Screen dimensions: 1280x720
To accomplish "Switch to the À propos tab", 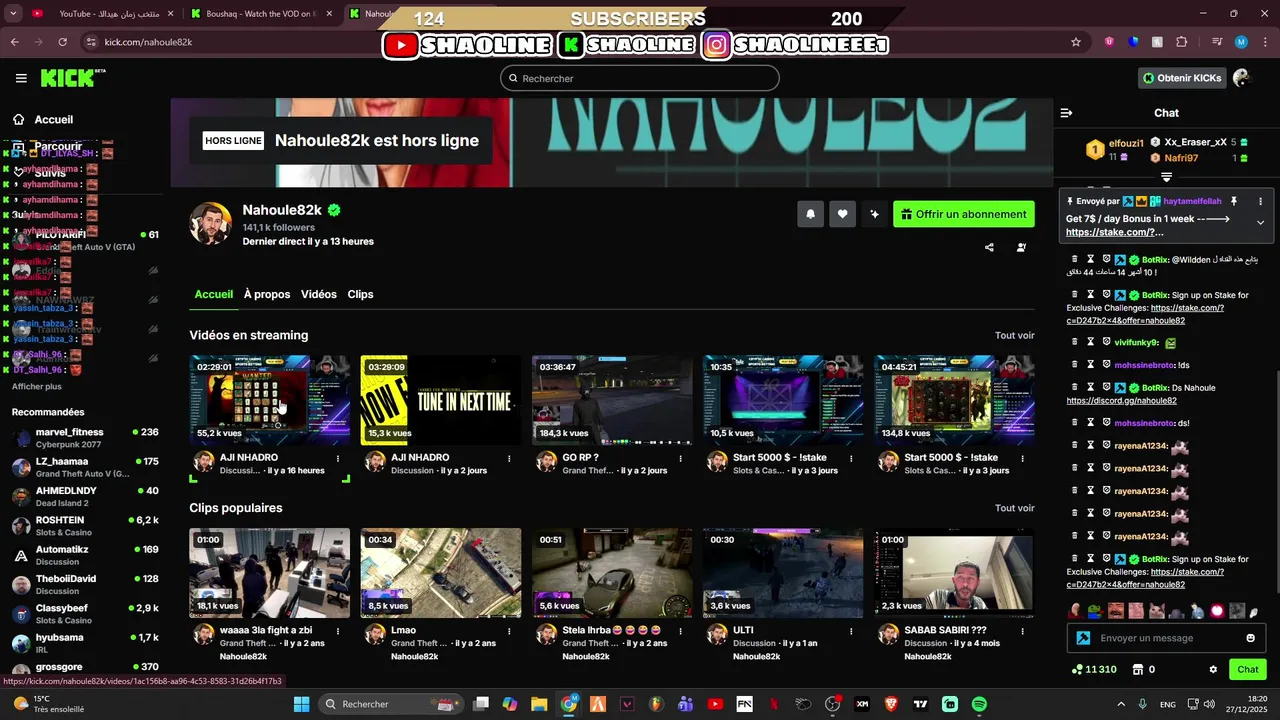I will pos(267,294).
